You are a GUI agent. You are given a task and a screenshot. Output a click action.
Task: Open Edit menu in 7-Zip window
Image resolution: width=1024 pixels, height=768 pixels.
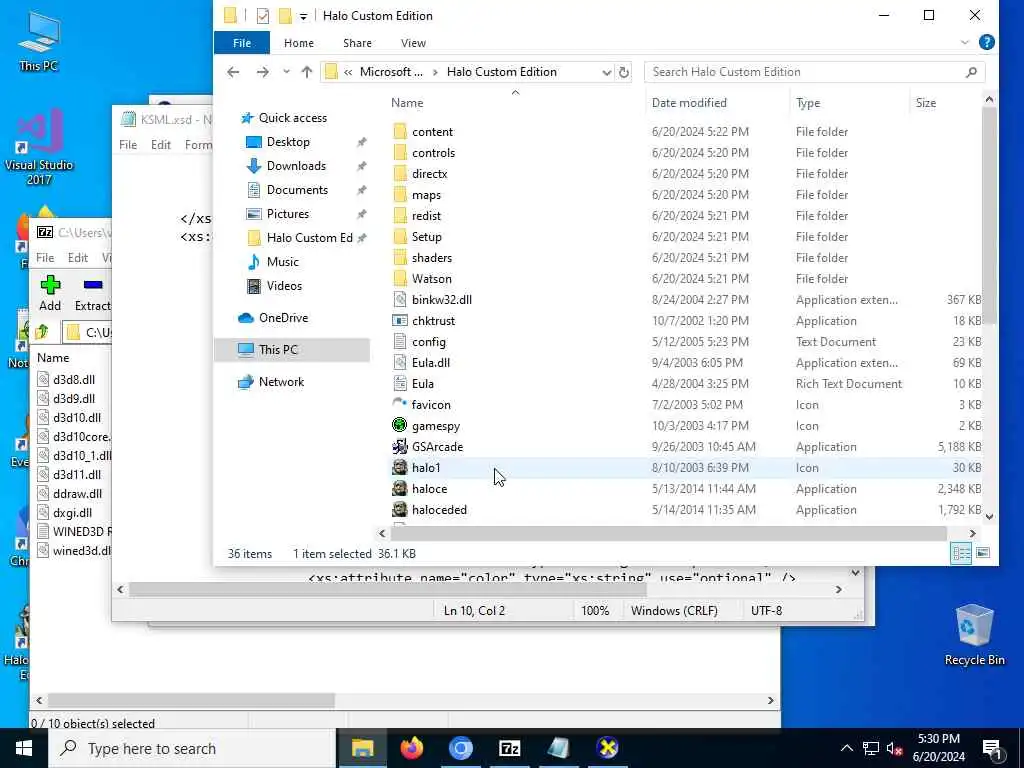[x=78, y=258]
